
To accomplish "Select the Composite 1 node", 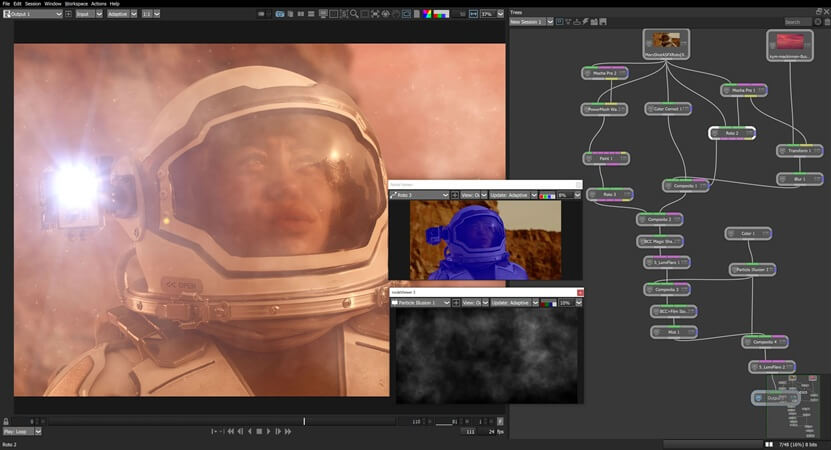I will (x=685, y=186).
